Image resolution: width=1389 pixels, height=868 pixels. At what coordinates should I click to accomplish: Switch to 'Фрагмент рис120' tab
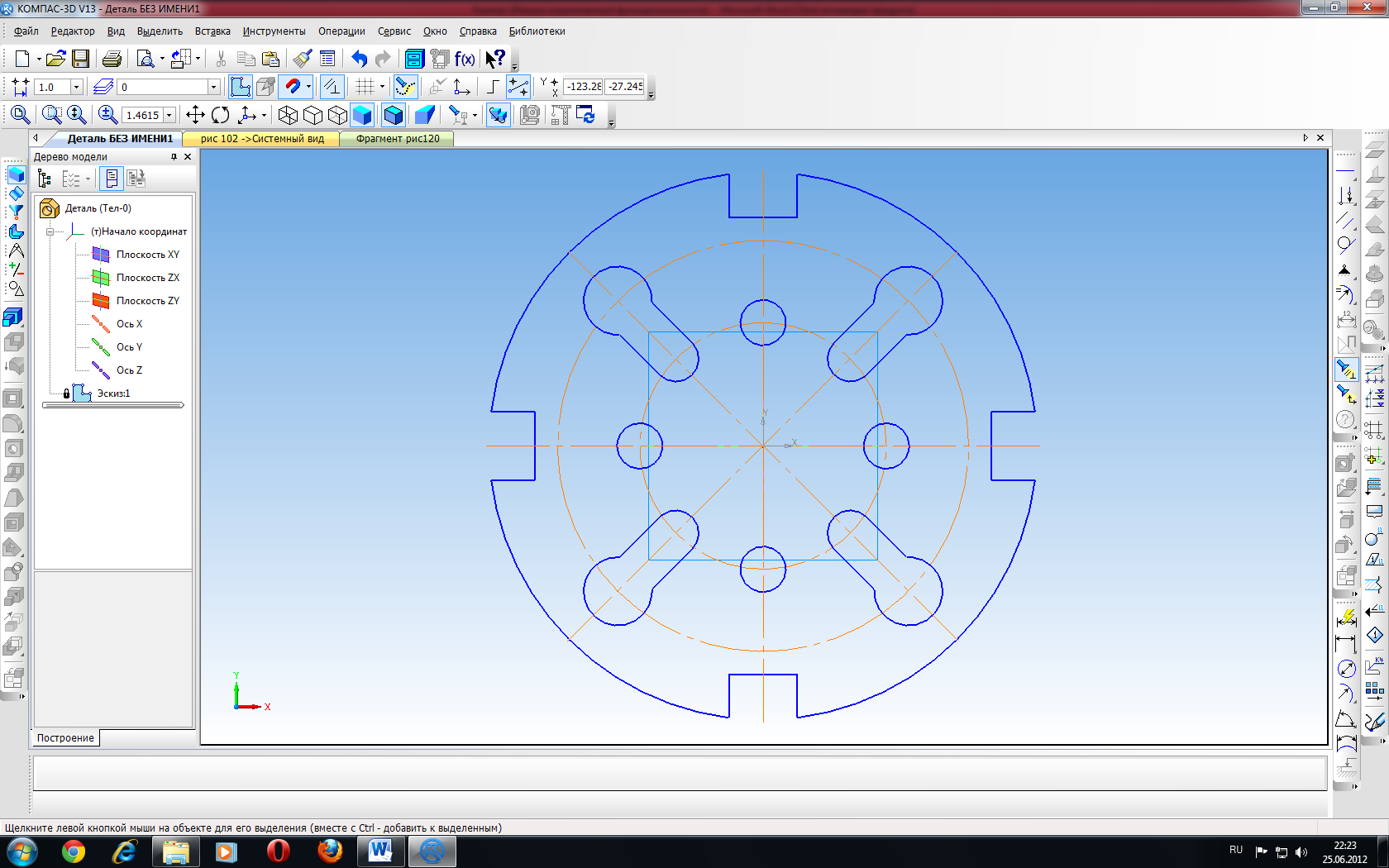point(398,139)
